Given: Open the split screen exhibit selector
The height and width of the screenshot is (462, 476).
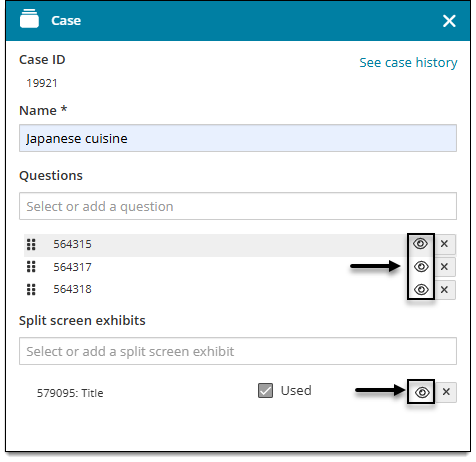Looking at the screenshot, I should [x=238, y=351].
